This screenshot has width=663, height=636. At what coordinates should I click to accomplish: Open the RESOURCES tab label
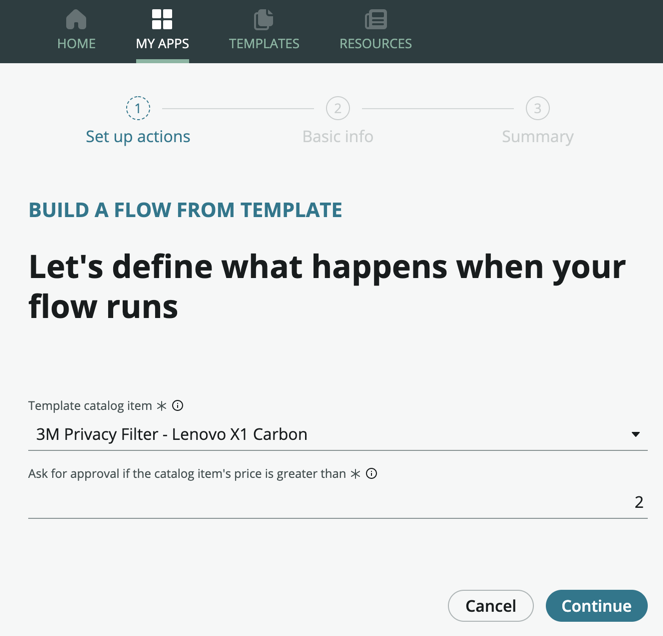click(x=375, y=44)
